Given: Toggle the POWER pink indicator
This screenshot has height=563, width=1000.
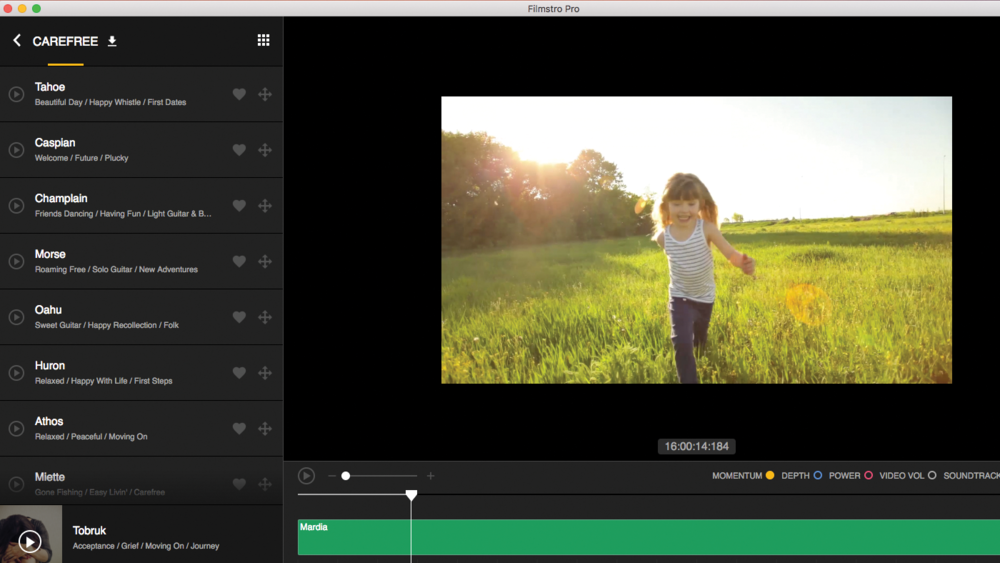Looking at the screenshot, I should coord(868,476).
